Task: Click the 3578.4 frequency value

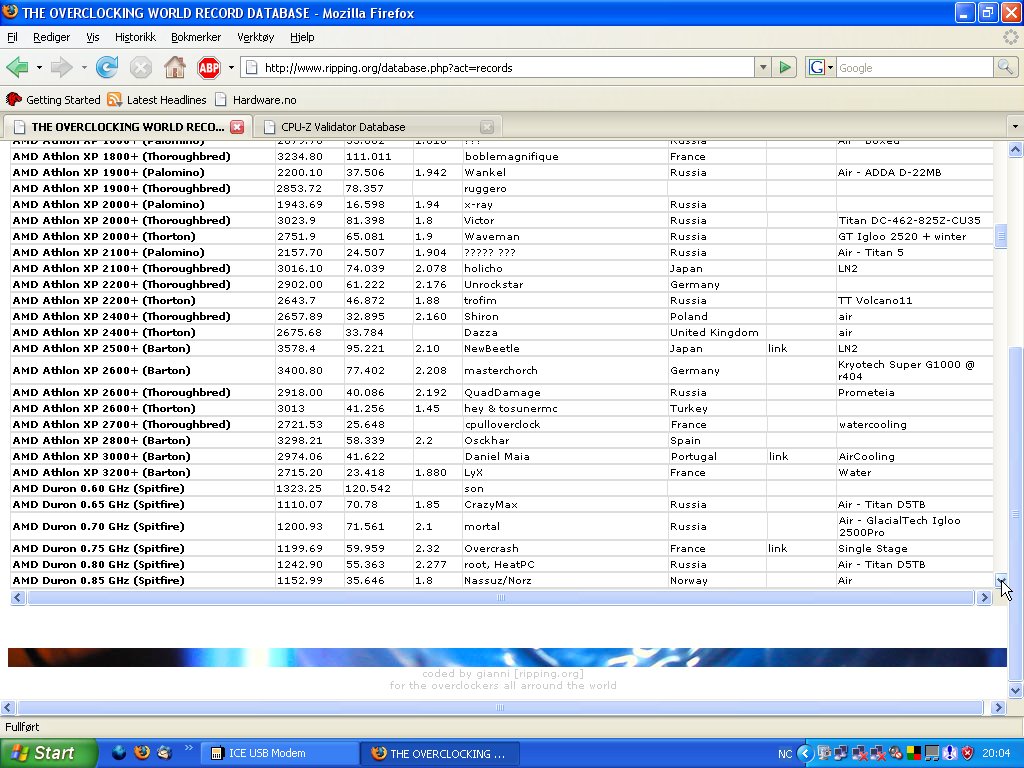Action: pyautogui.click(x=296, y=349)
